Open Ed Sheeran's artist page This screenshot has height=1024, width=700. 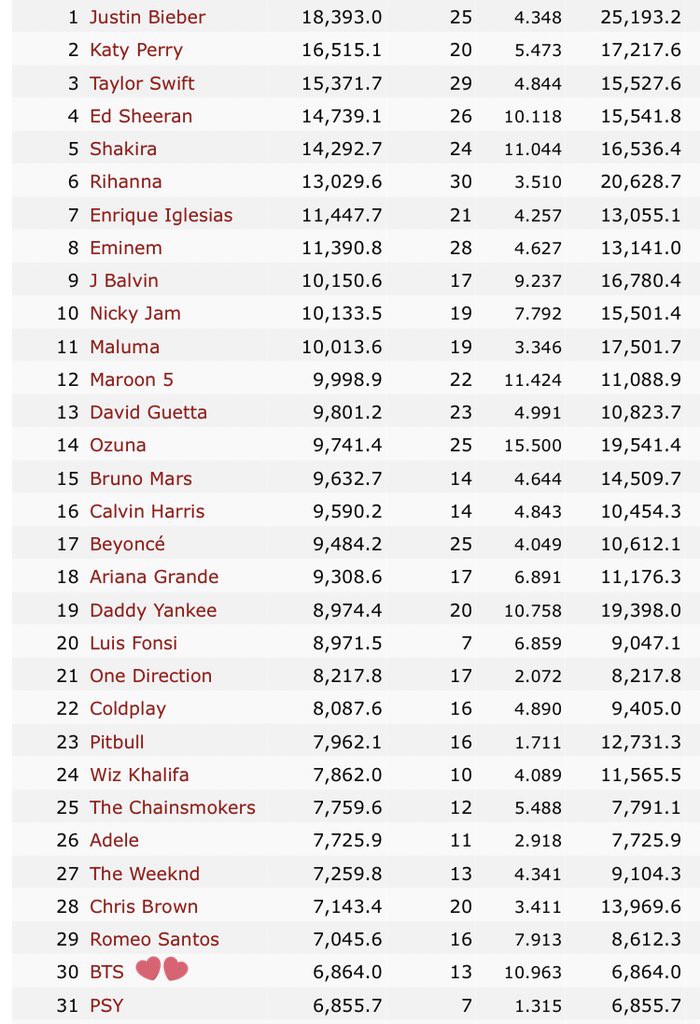pyautogui.click(x=140, y=116)
